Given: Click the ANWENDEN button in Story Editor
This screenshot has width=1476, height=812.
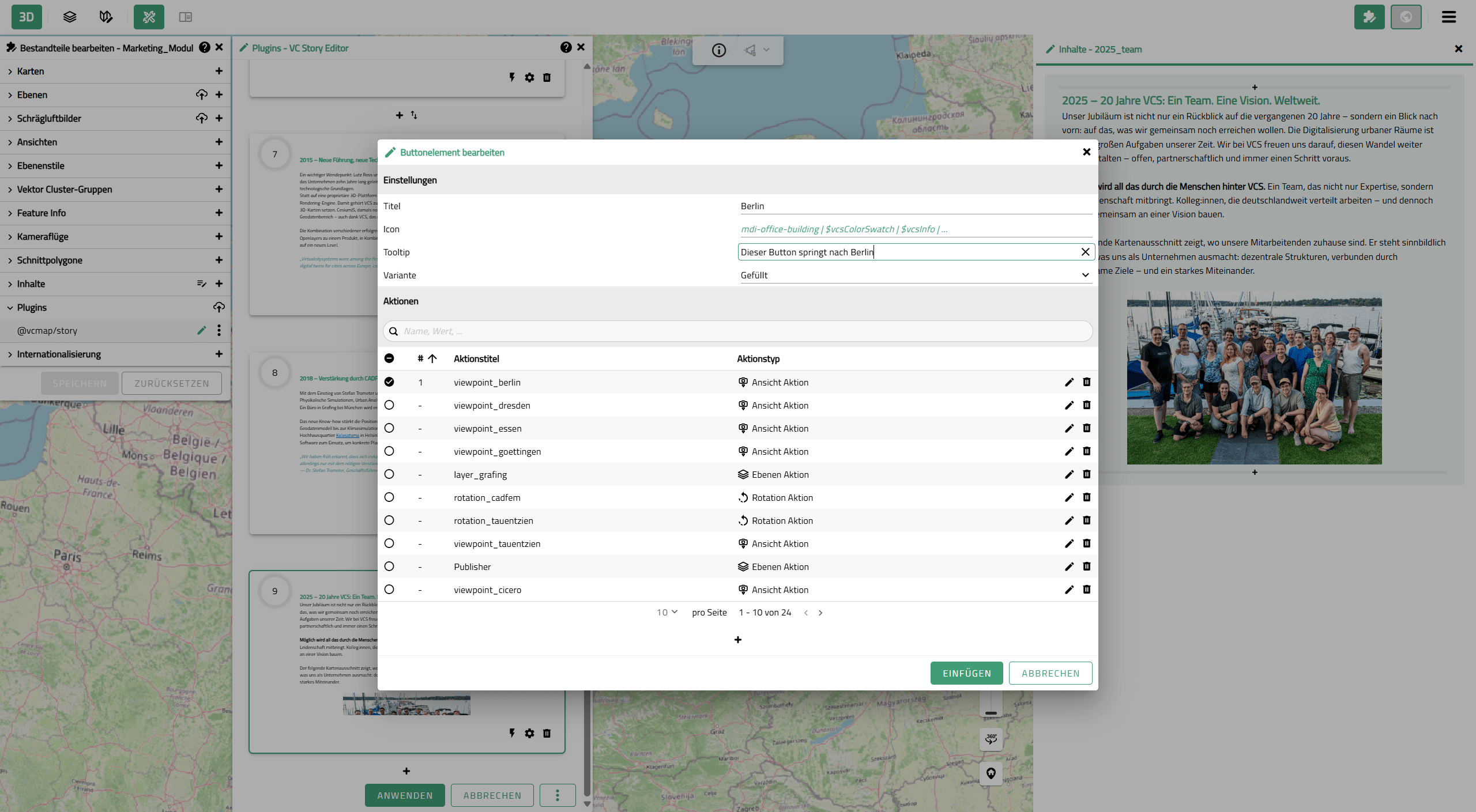Looking at the screenshot, I should click(405, 795).
